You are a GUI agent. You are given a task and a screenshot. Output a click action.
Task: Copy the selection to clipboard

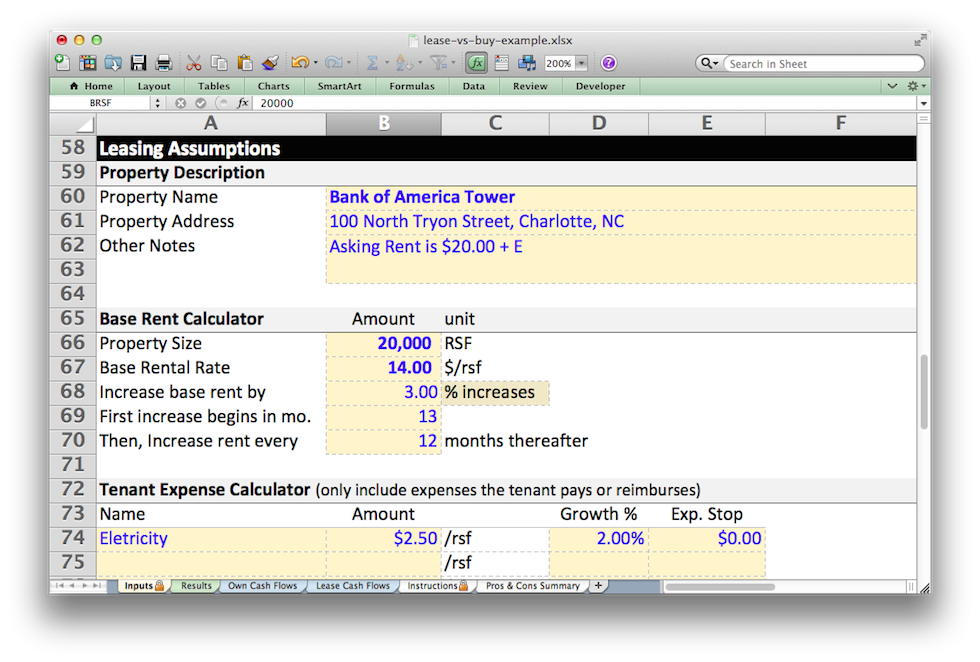(x=219, y=62)
